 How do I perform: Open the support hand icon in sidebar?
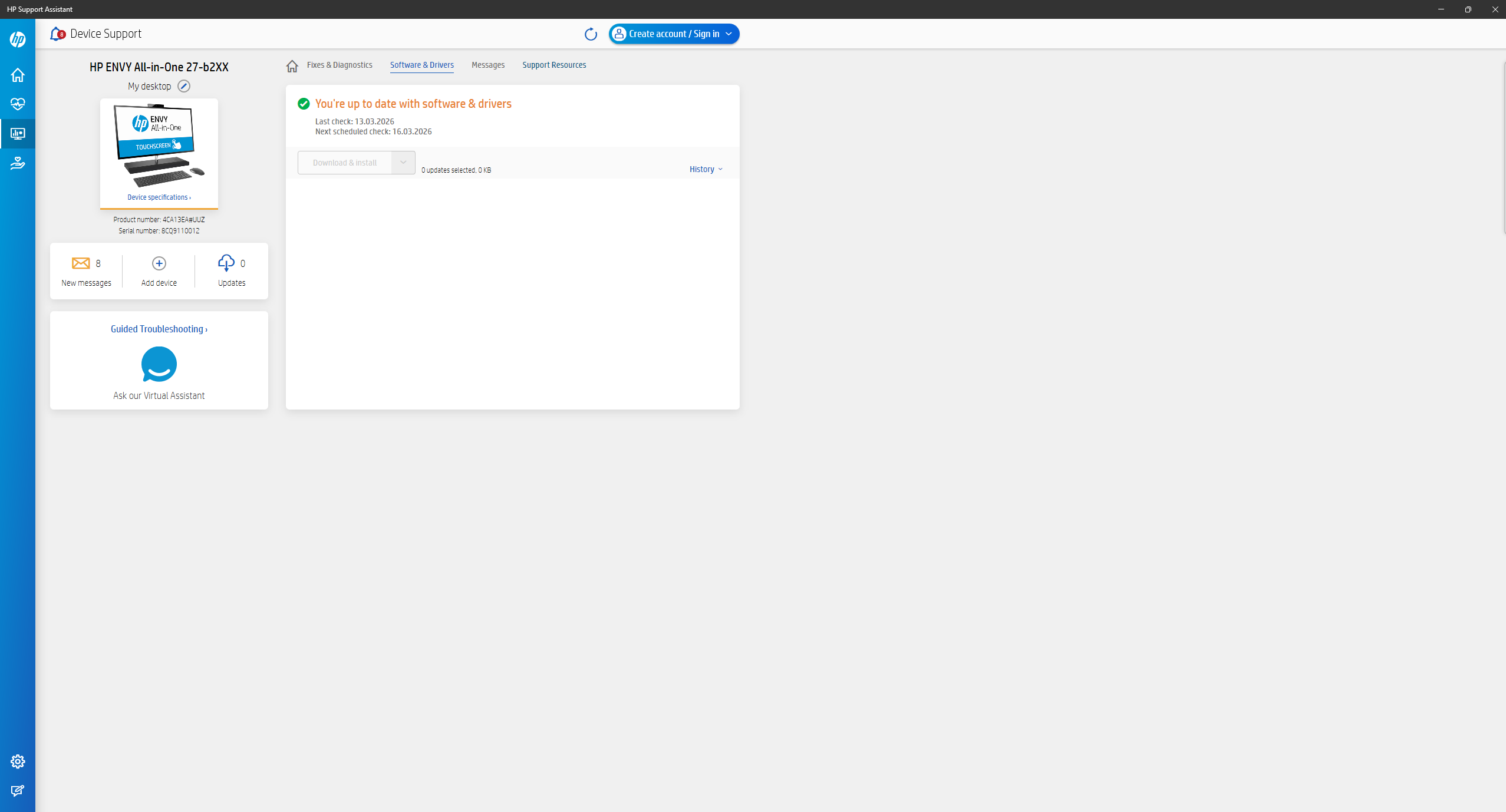(18, 163)
